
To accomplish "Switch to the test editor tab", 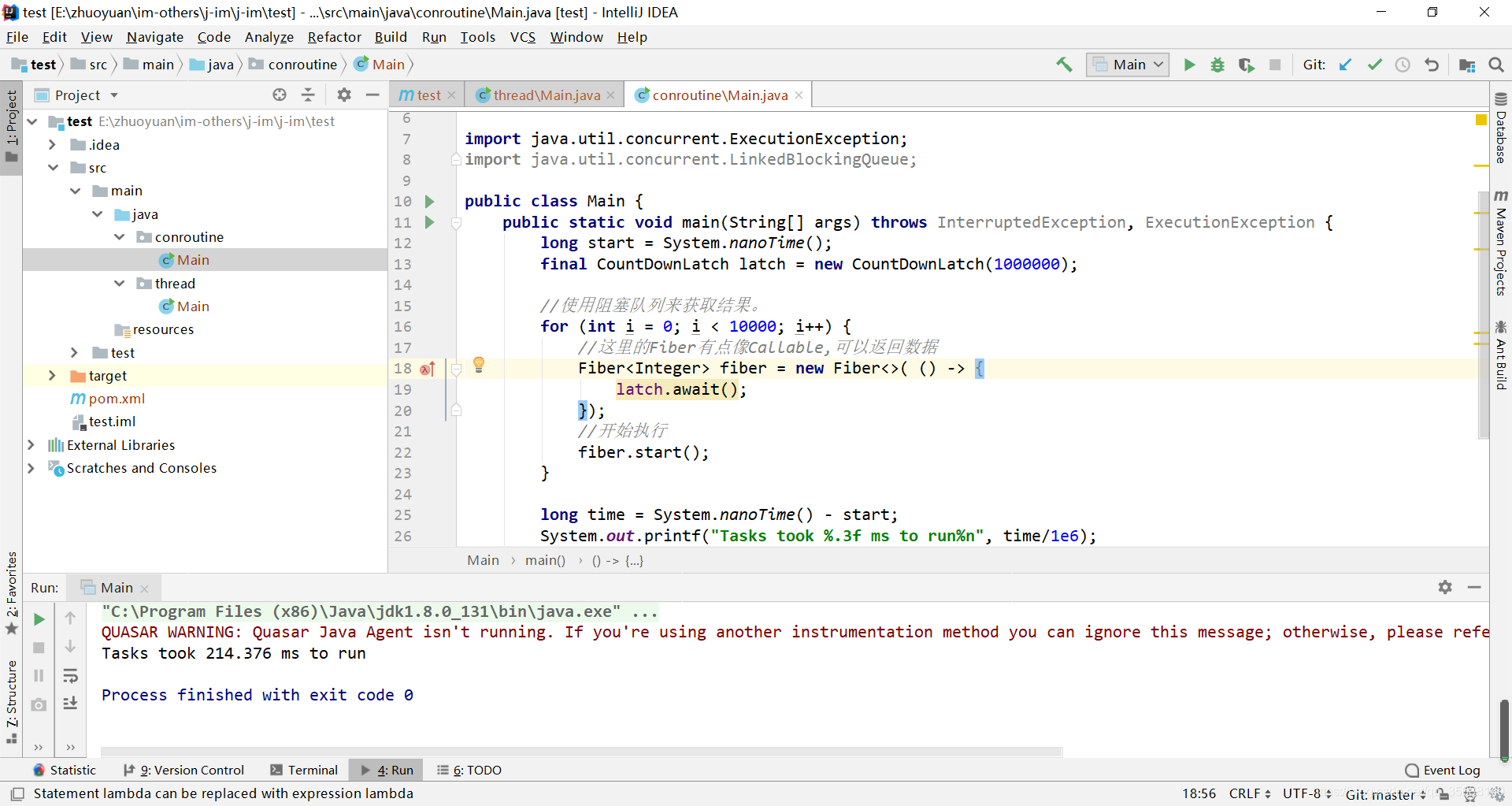I will point(427,95).
